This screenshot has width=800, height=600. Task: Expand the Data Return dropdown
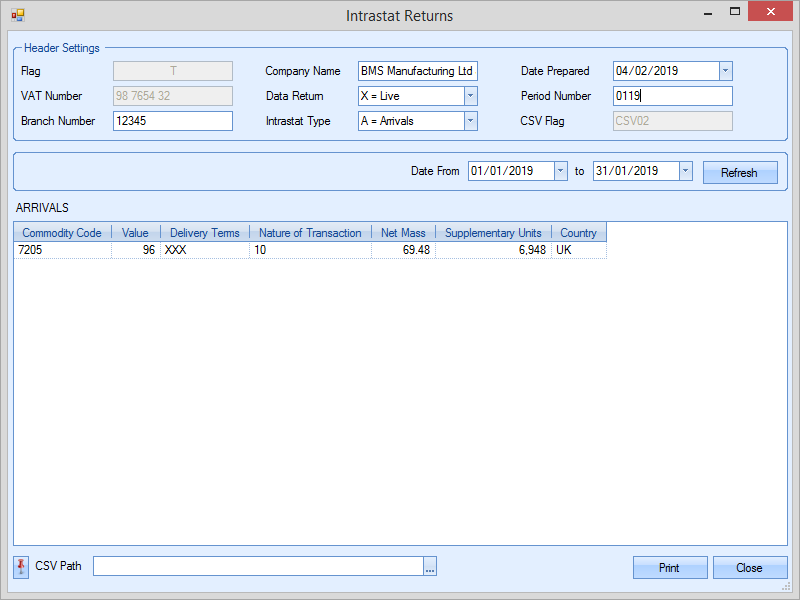point(470,96)
